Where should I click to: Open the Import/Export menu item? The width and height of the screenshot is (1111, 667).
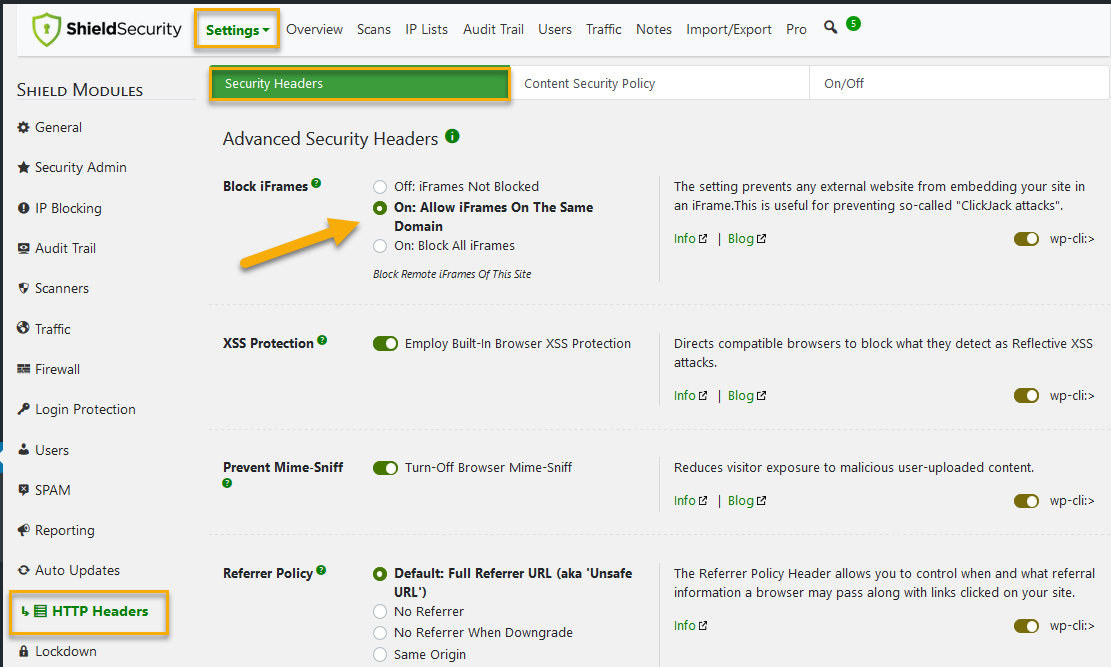(x=728, y=29)
